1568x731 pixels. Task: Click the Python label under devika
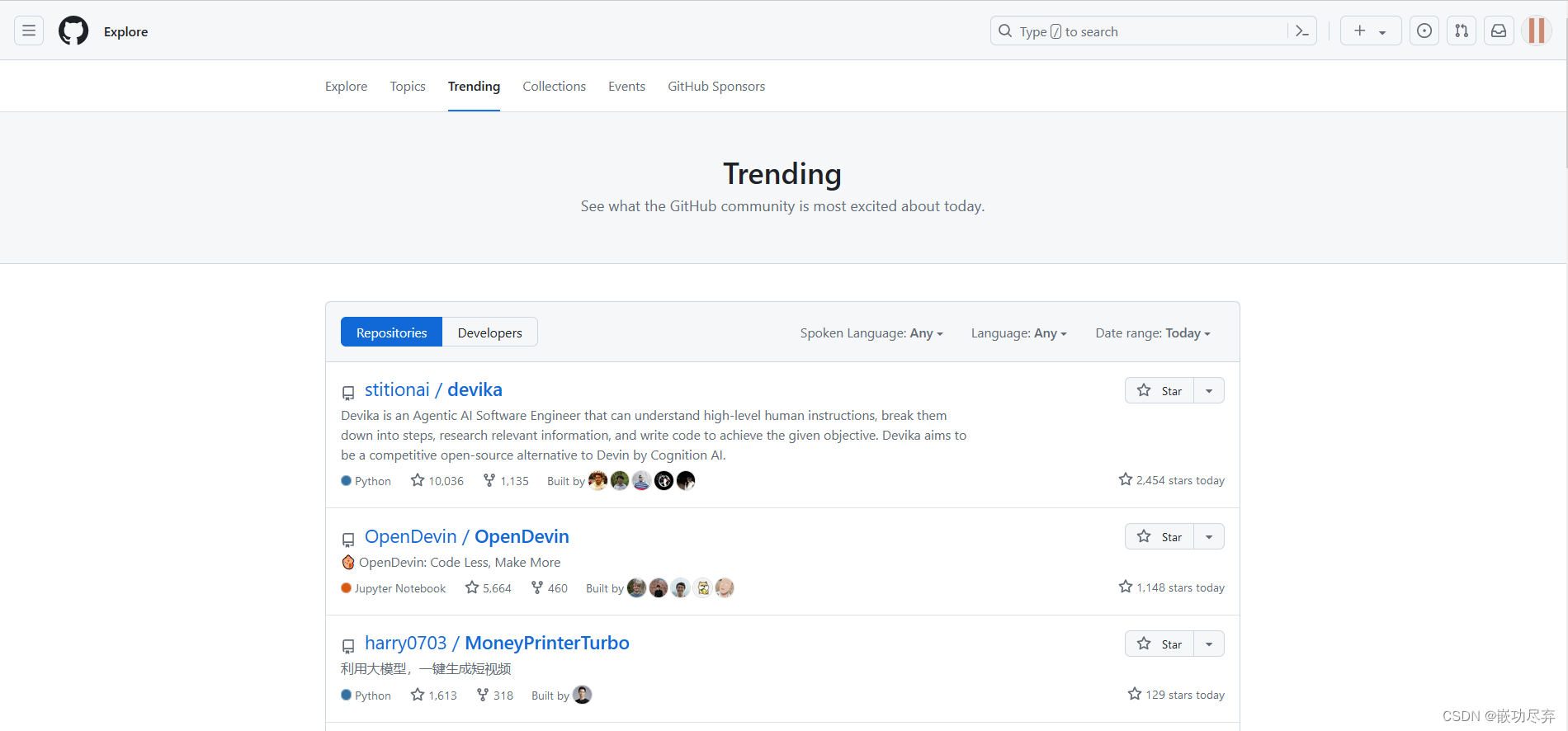(373, 481)
